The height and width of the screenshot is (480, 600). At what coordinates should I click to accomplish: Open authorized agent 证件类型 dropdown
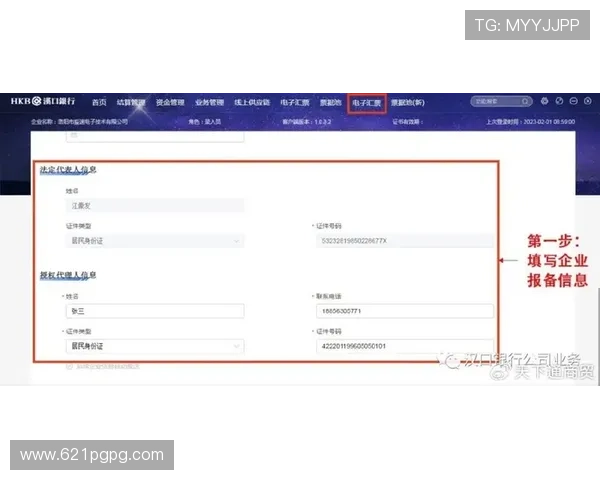click(x=155, y=346)
